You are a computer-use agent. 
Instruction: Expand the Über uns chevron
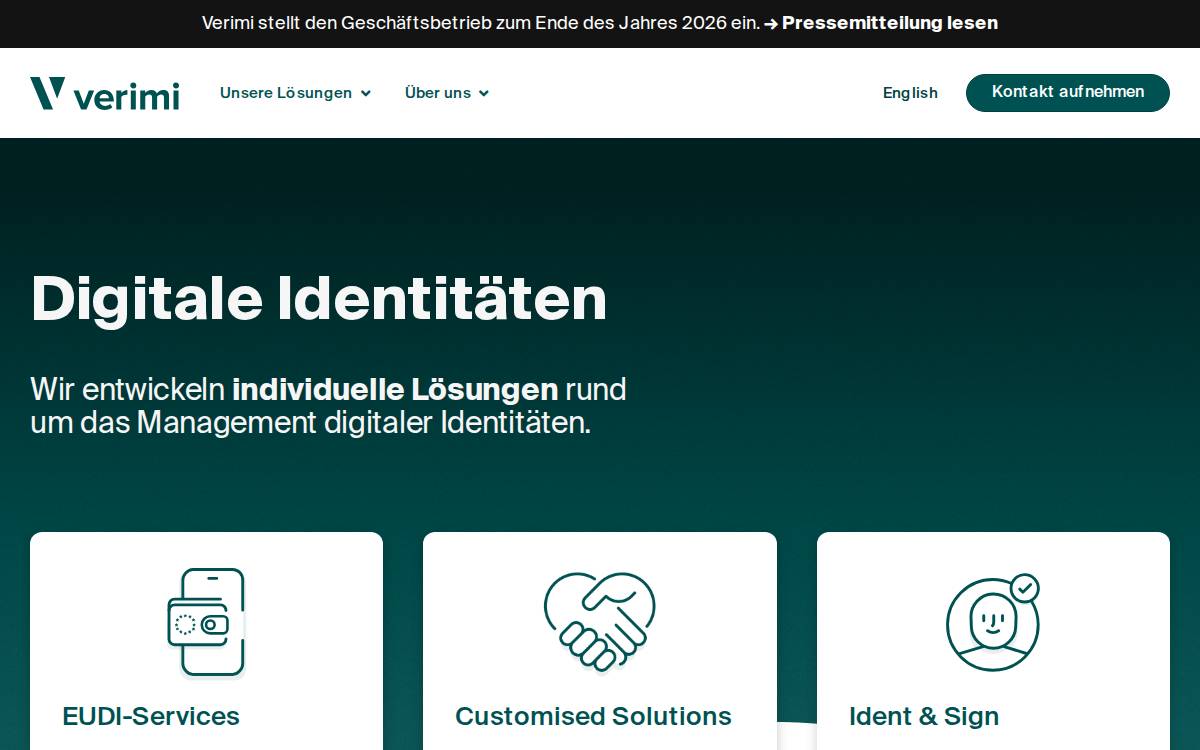tap(484, 94)
